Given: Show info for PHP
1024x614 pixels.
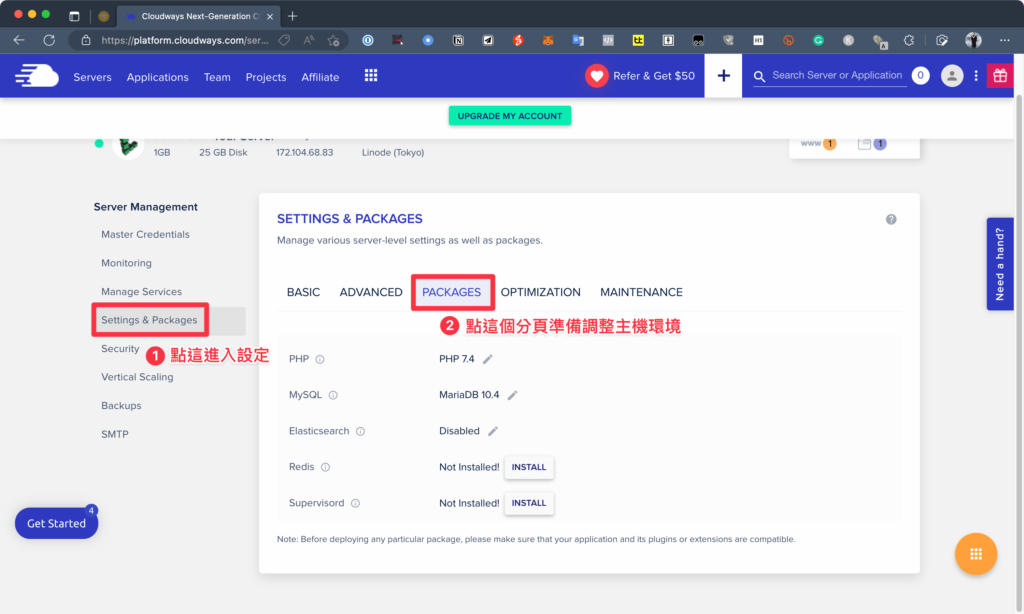Looking at the screenshot, I should tap(320, 359).
